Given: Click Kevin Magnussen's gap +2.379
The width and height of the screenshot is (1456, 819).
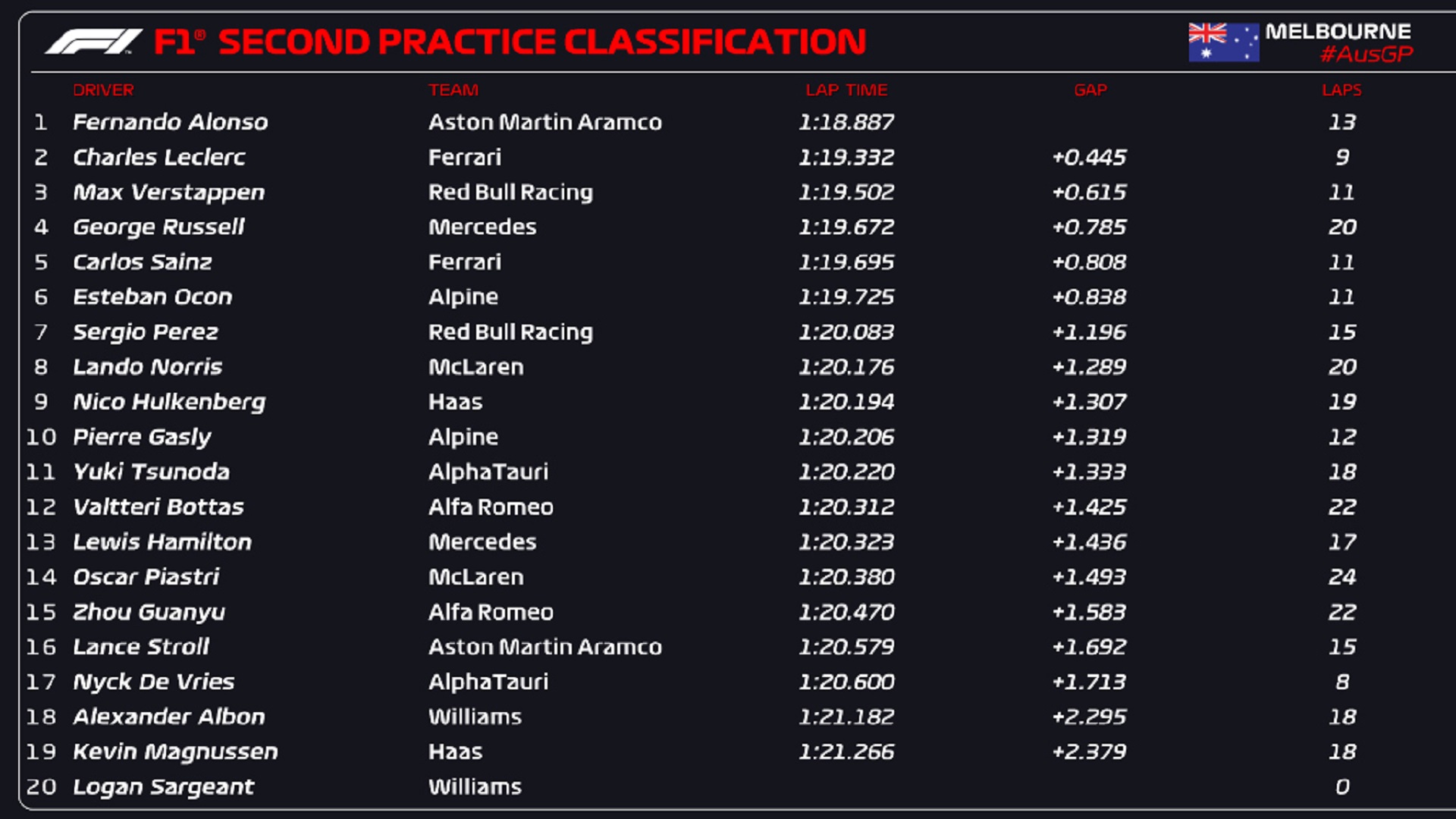Looking at the screenshot, I should click(1089, 752).
